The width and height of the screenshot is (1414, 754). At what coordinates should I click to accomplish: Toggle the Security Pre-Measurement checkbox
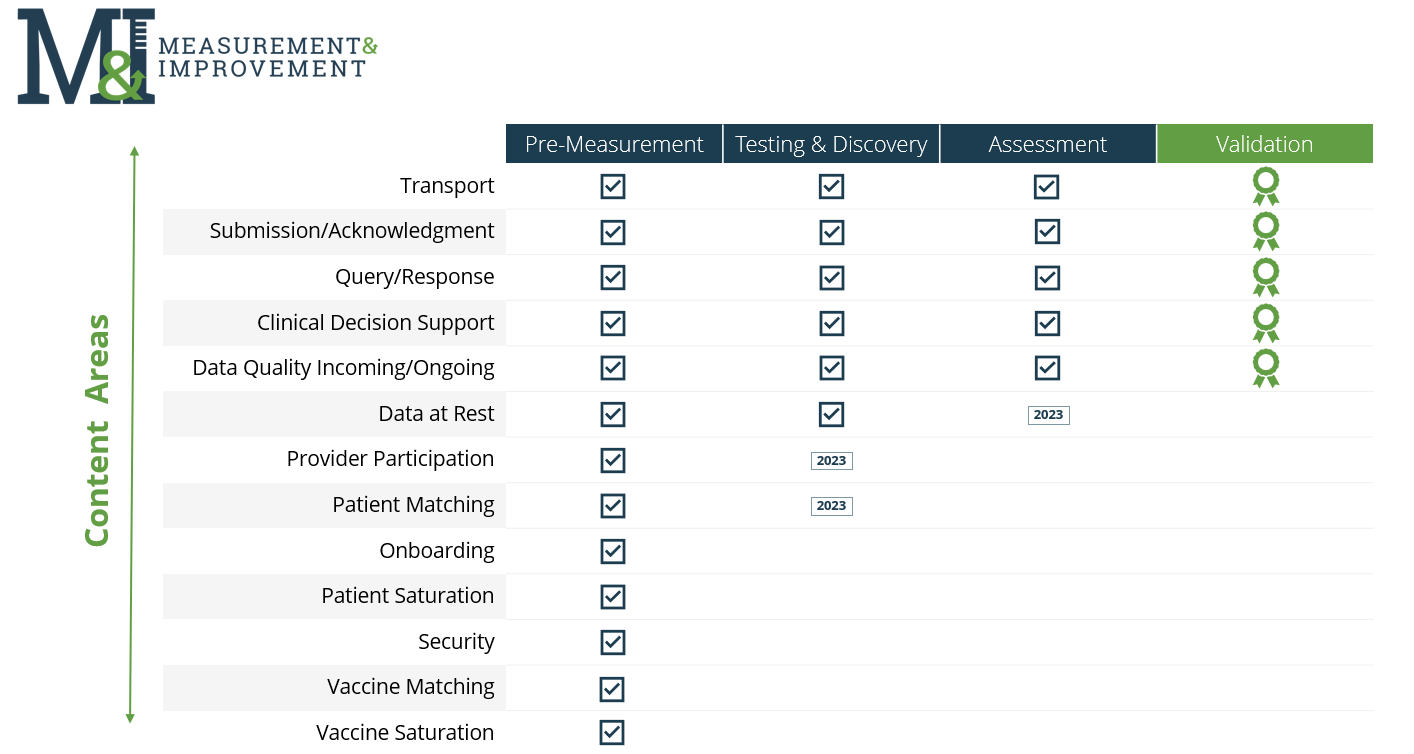(613, 642)
